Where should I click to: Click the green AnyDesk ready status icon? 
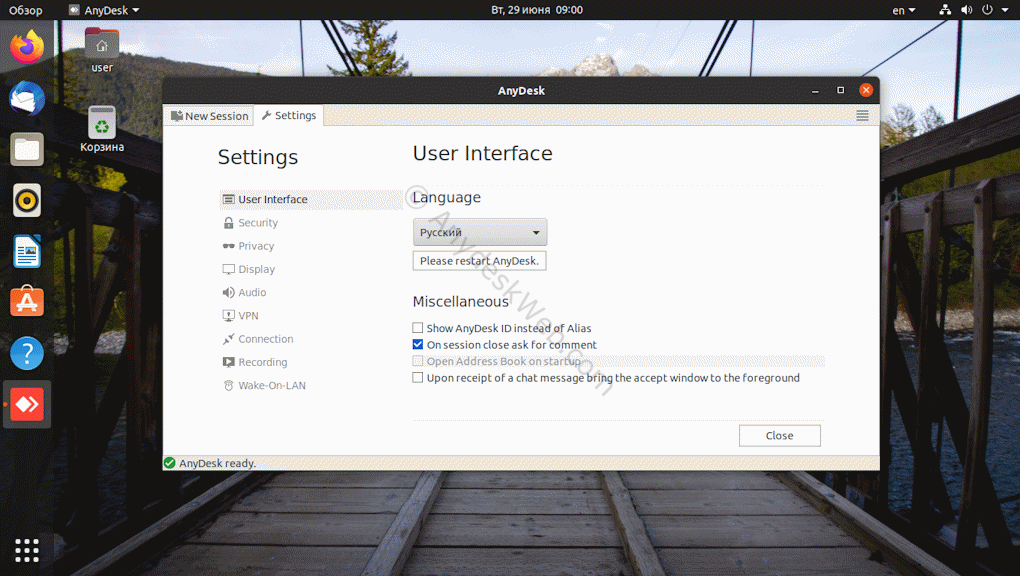tap(170, 463)
